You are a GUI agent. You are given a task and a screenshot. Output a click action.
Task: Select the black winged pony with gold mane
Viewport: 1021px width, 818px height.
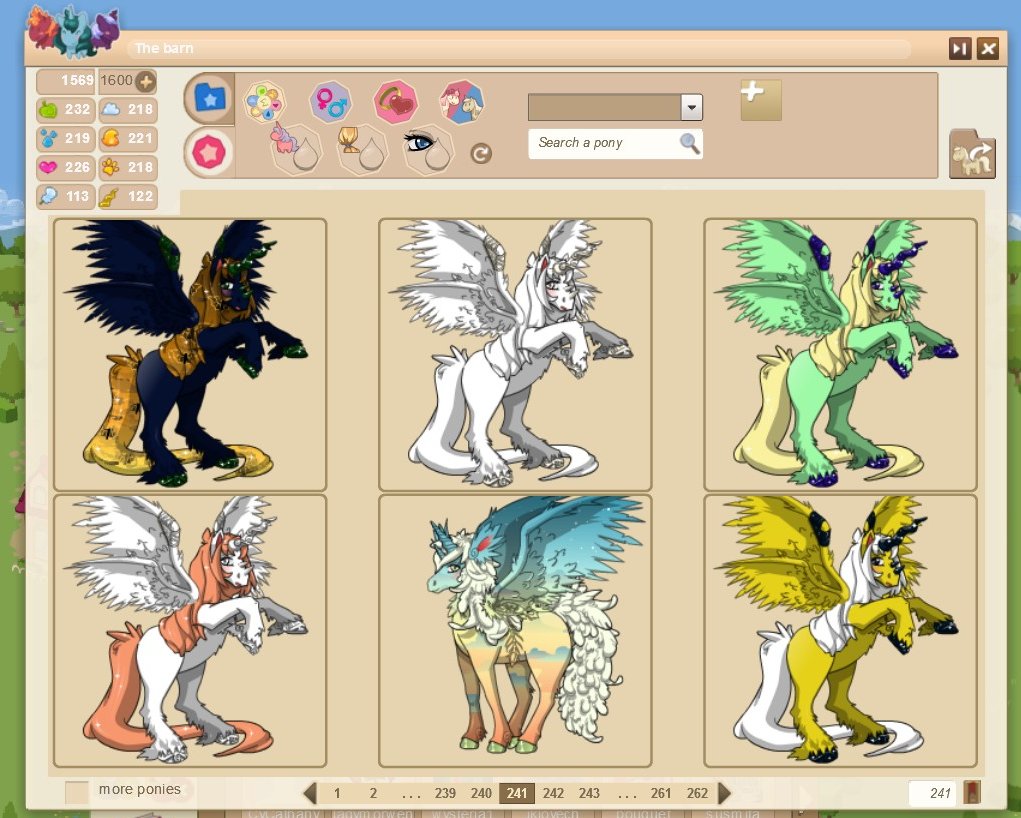click(x=190, y=354)
